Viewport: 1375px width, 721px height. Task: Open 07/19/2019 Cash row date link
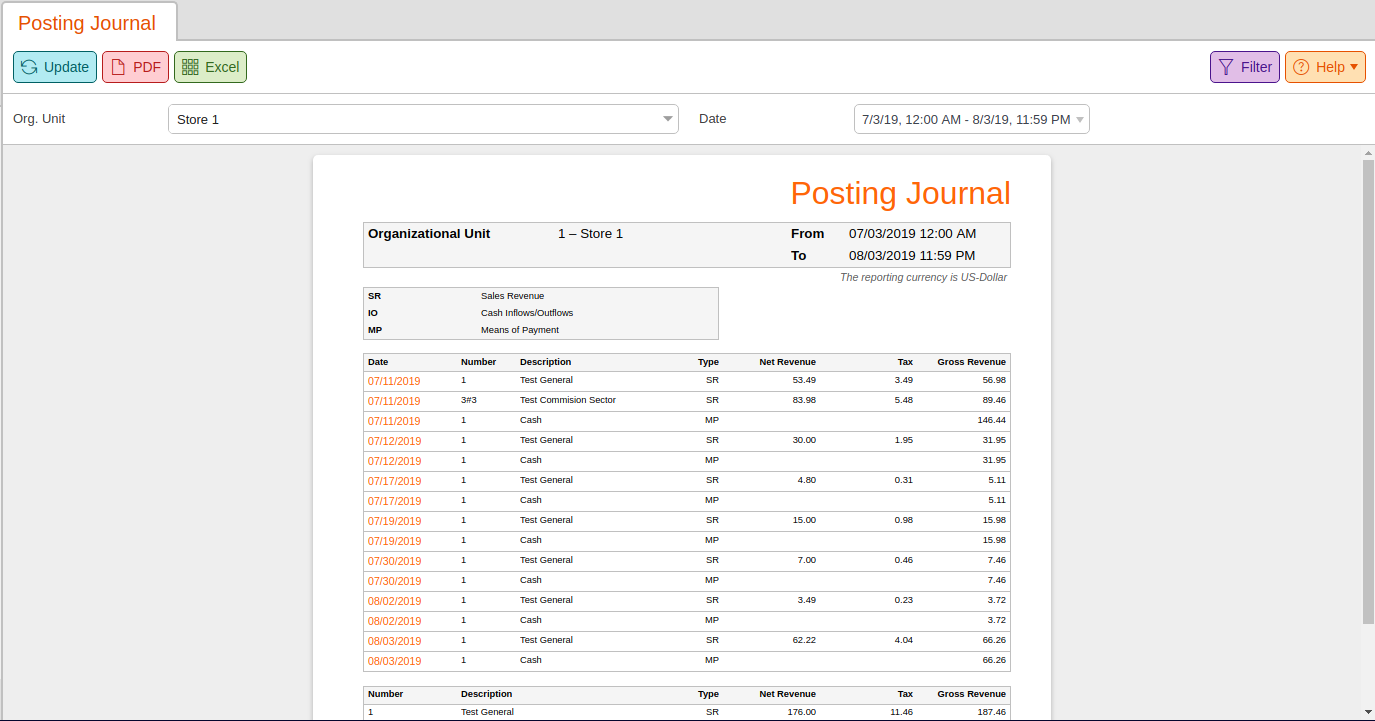coord(394,541)
